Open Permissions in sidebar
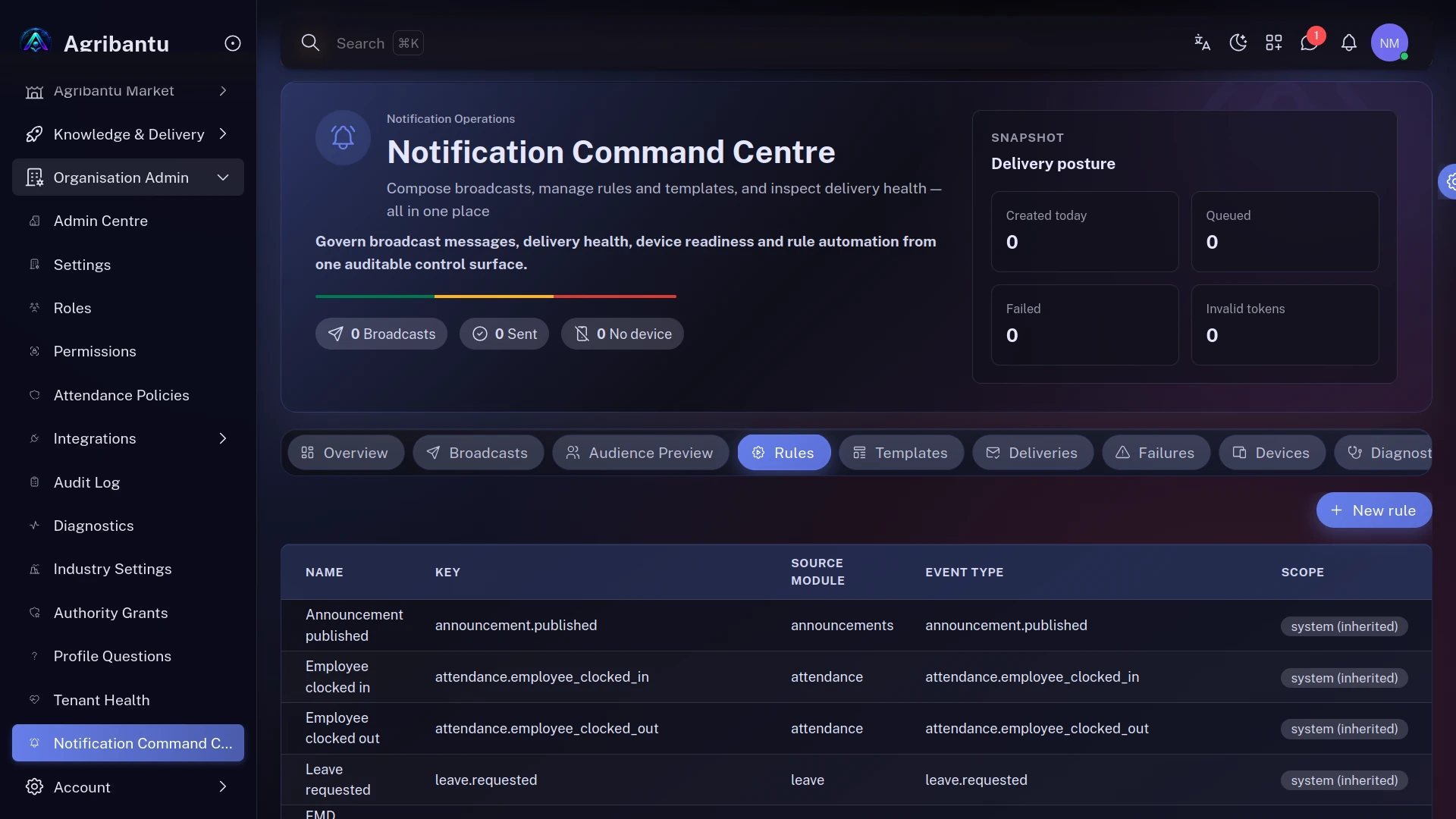Viewport: 1456px width, 819px height. pyautogui.click(x=127, y=351)
